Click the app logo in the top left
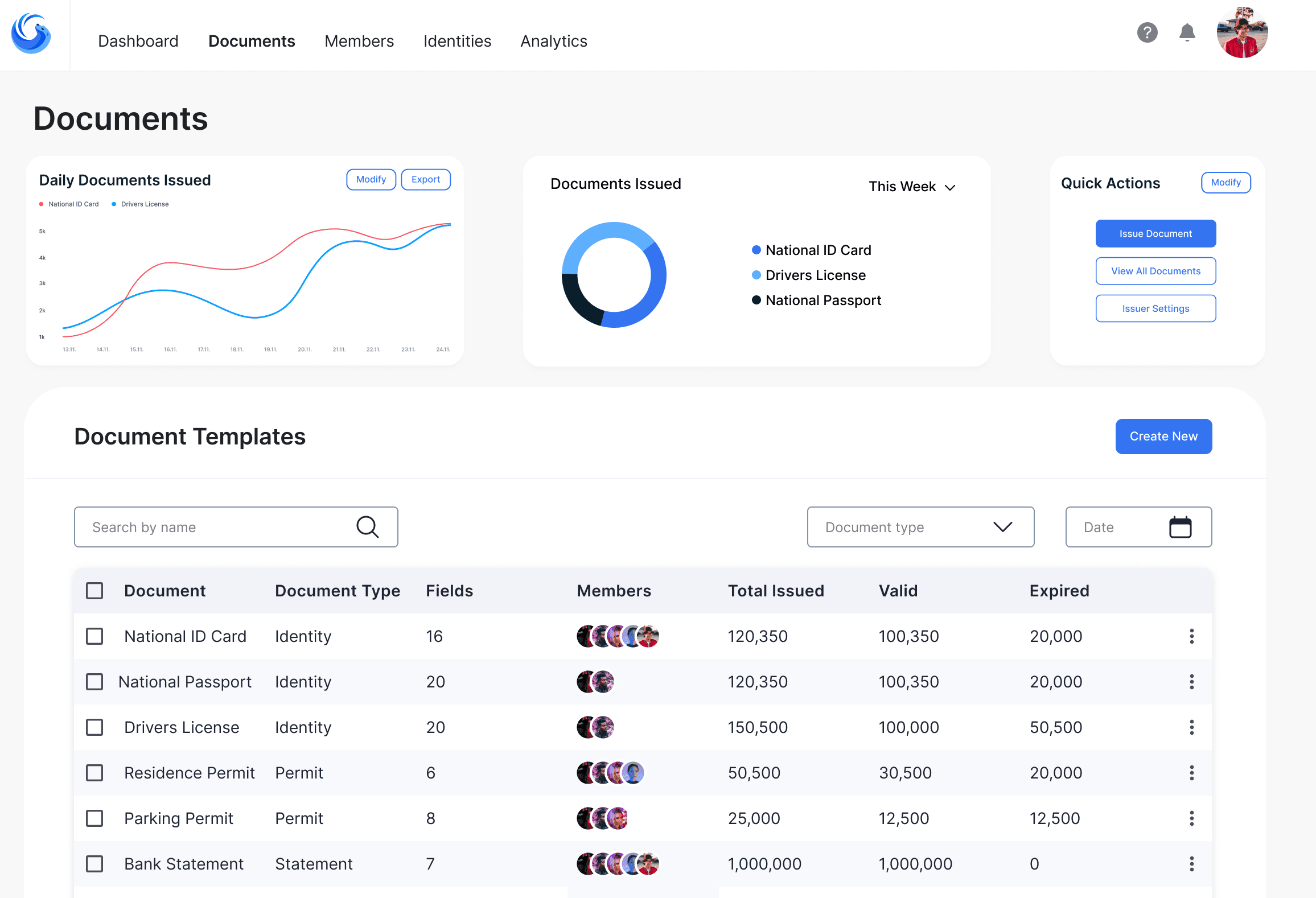 pos(32,34)
